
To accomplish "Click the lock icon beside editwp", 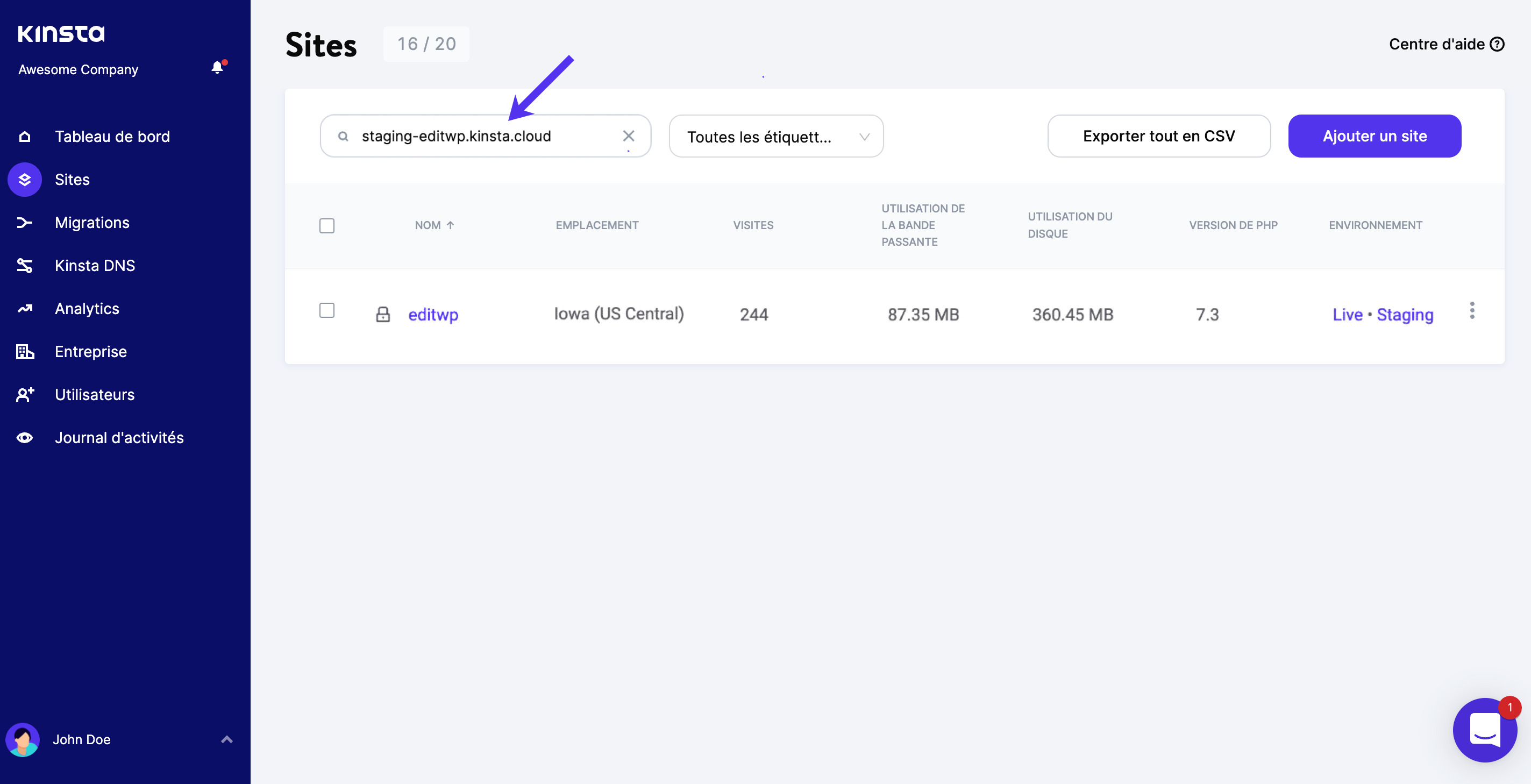I will point(383,315).
